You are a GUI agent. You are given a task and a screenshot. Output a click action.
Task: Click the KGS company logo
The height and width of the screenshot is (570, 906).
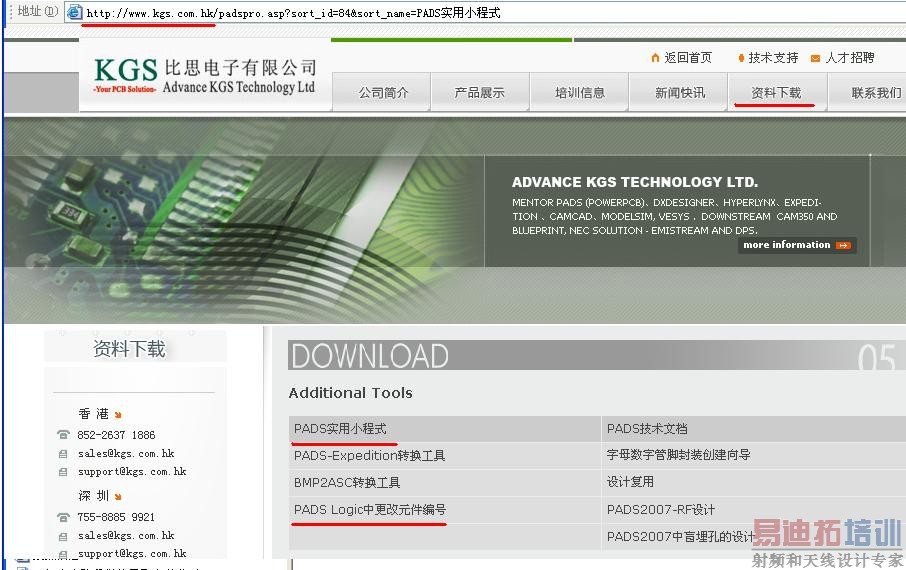point(205,76)
